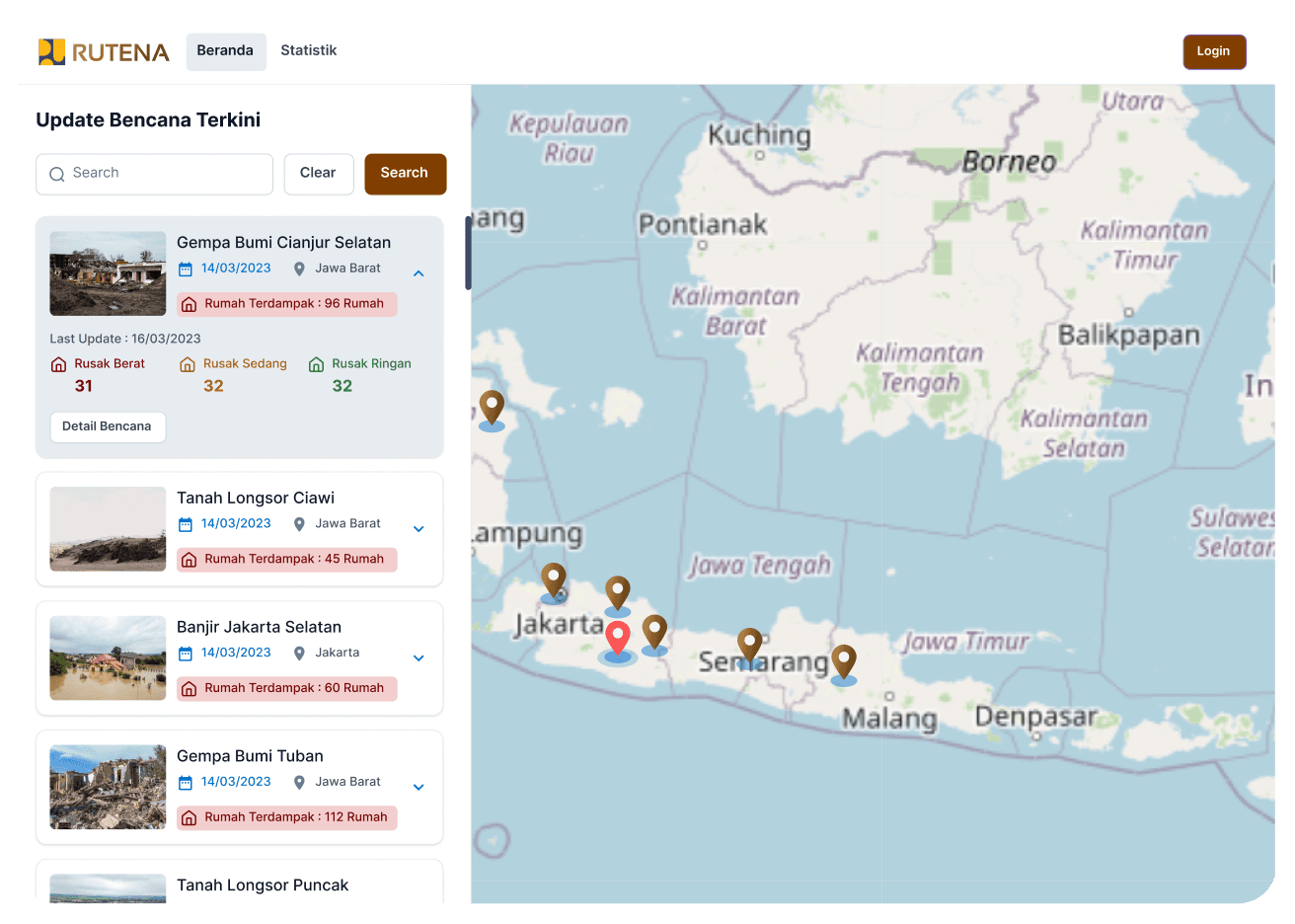The width and height of the screenshot is (1295, 924).
Task: Click the Tanah Longsor Ciawi title
Action: [x=256, y=499]
